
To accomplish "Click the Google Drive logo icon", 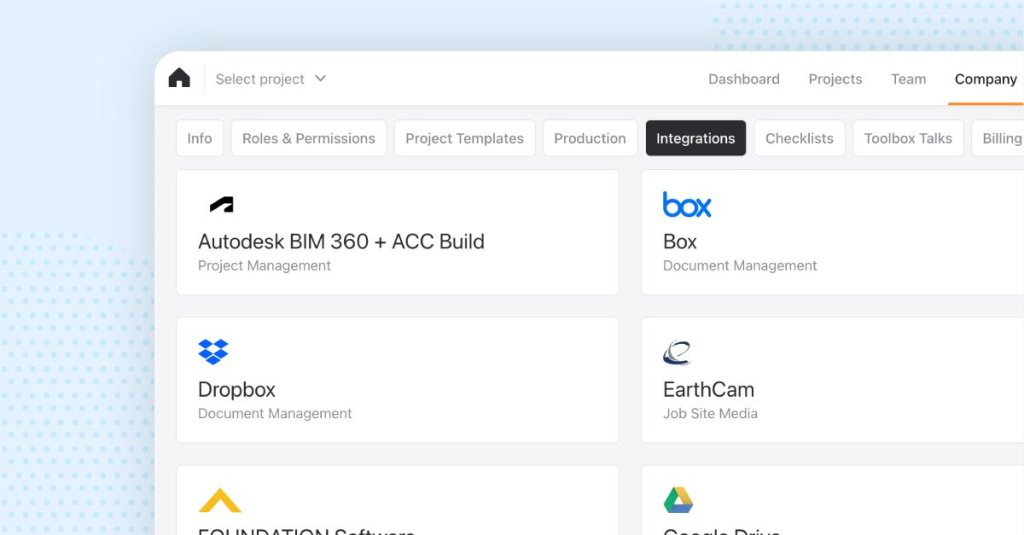I will point(678,500).
